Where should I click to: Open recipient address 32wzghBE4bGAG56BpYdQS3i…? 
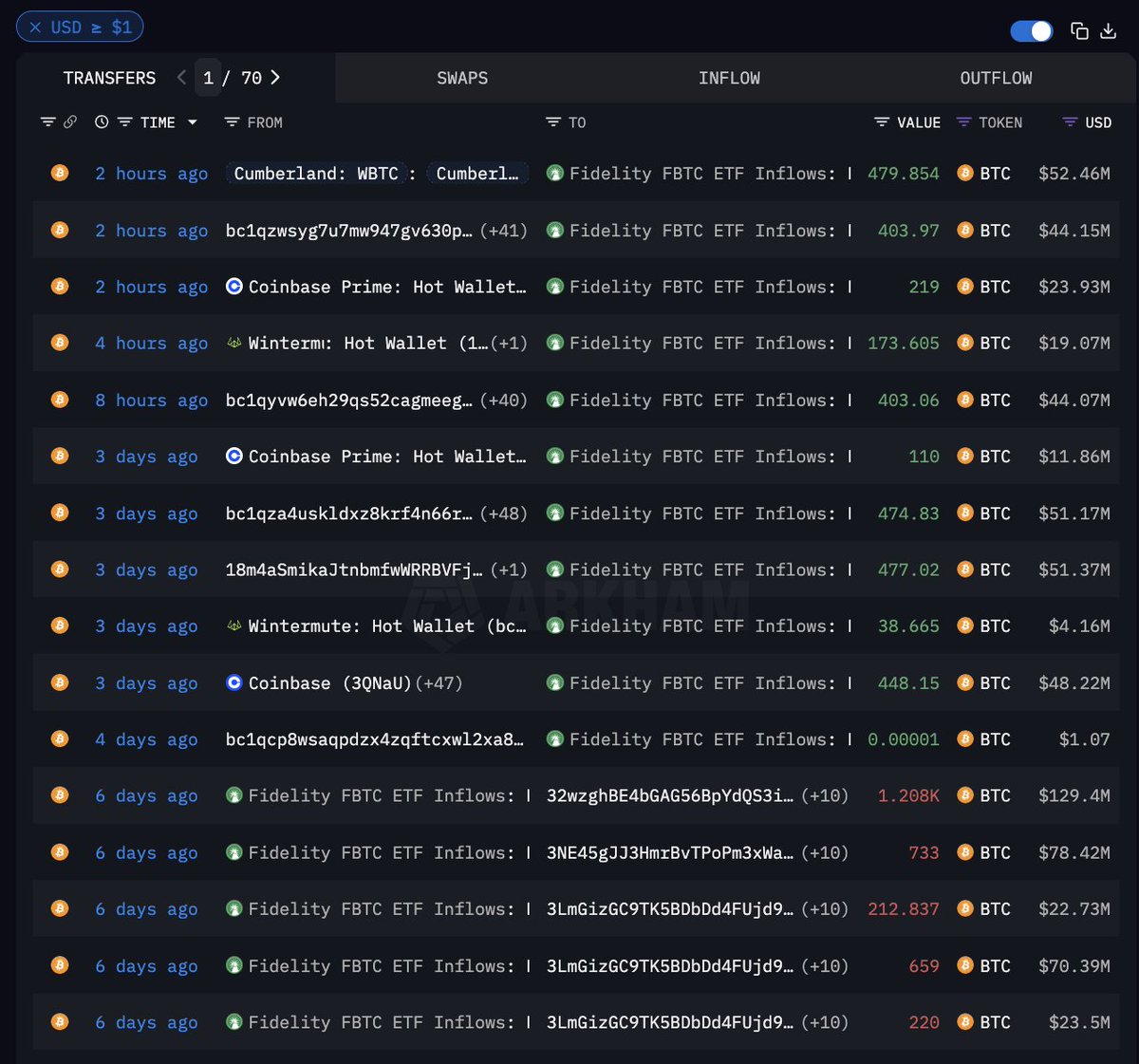[670, 796]
